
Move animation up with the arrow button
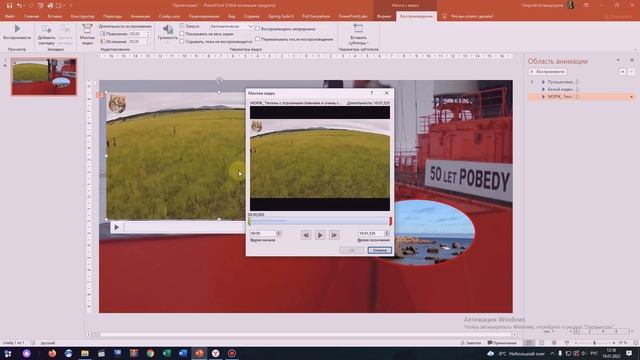[x=622, y=72]
